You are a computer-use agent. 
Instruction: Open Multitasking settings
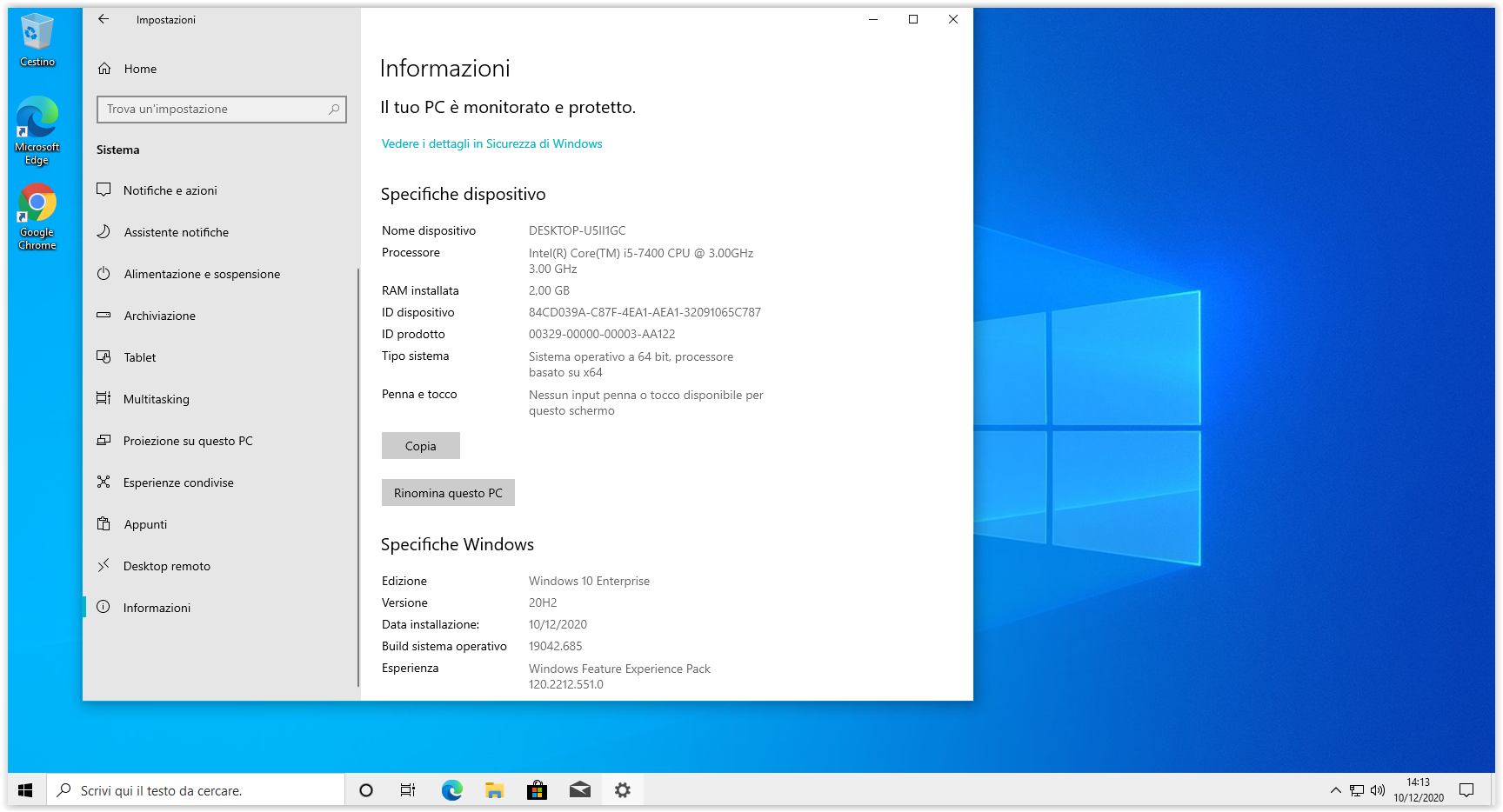(x=221, y=399)
